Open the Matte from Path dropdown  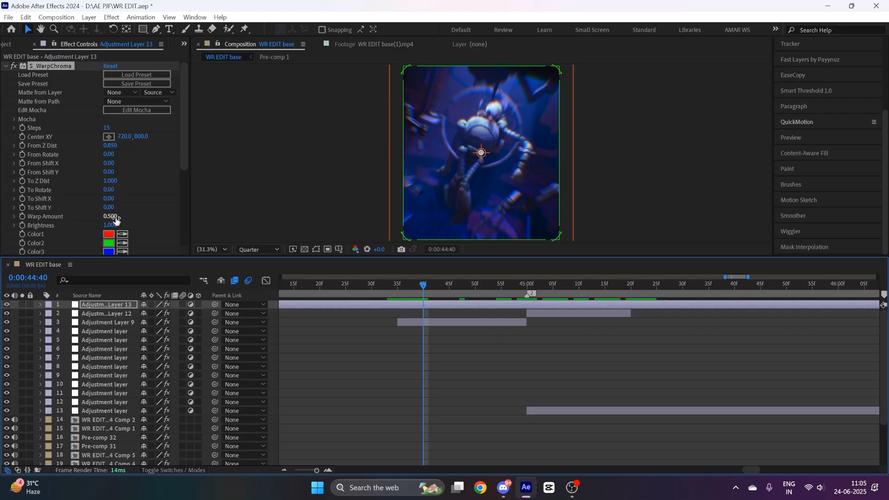pyautogui.click(x=137, y=101)
